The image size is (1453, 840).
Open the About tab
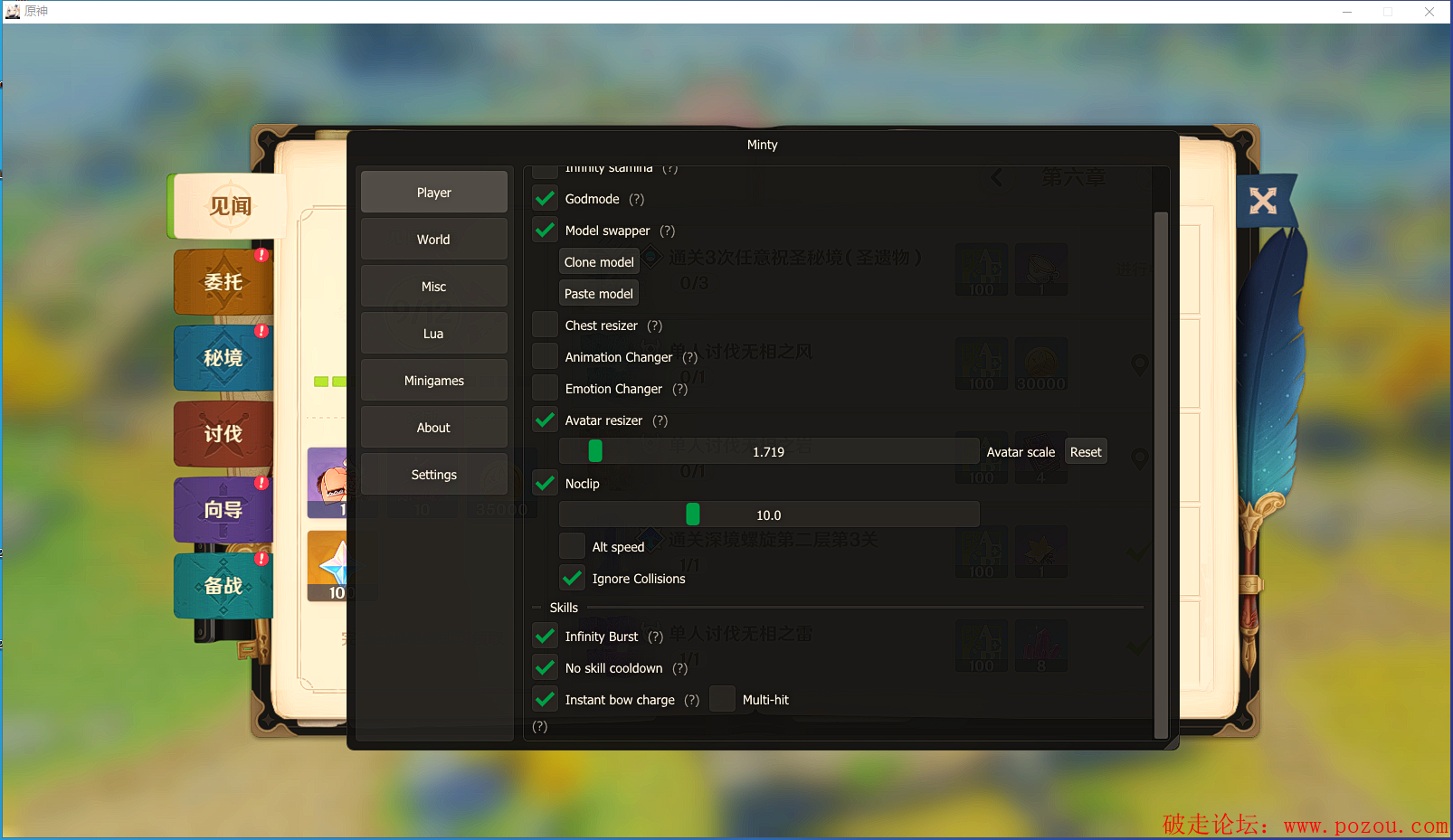point(434,428)
